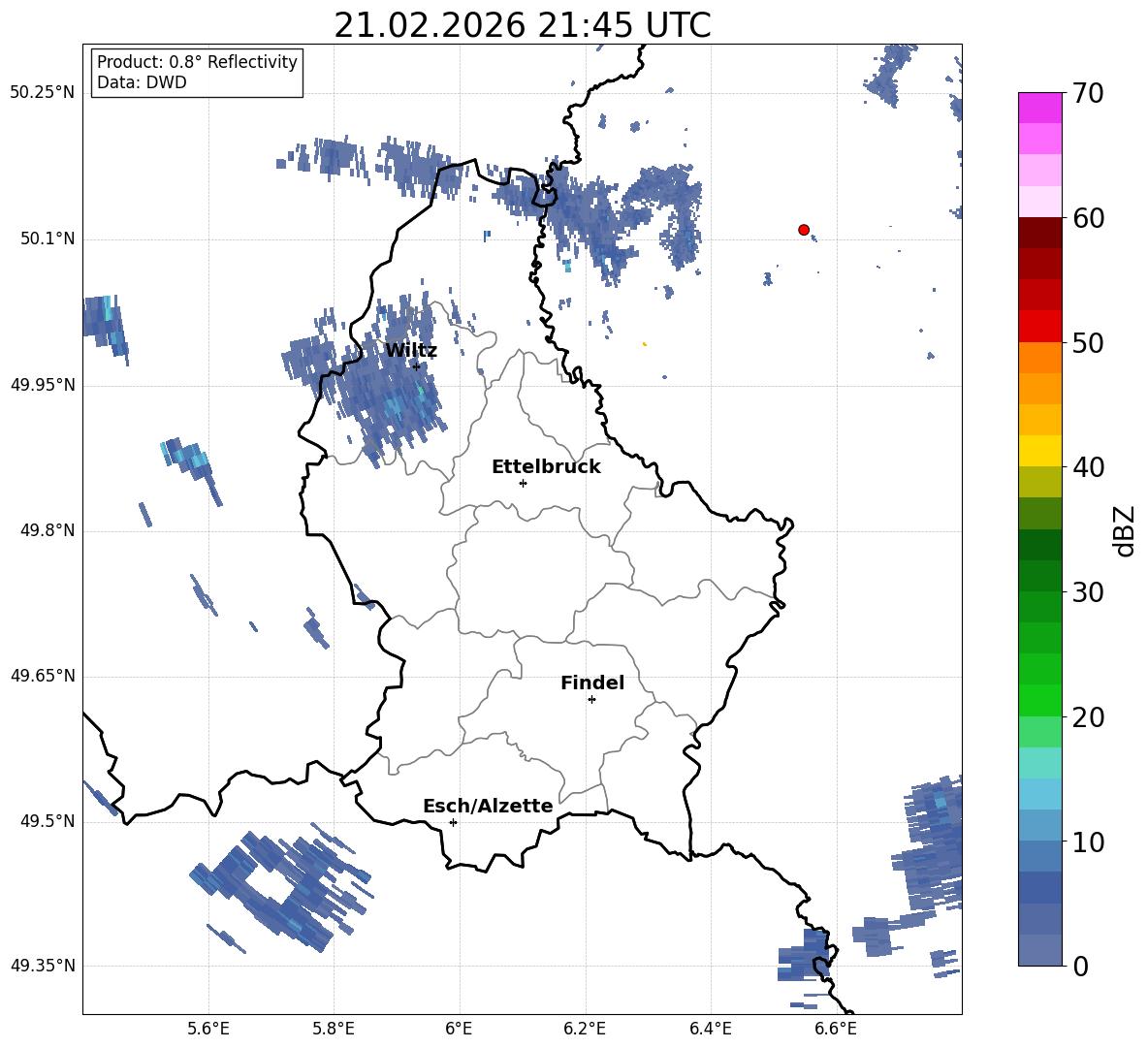
Task: Click the 50 tick on colorbar
Action: coord(1088,342)
